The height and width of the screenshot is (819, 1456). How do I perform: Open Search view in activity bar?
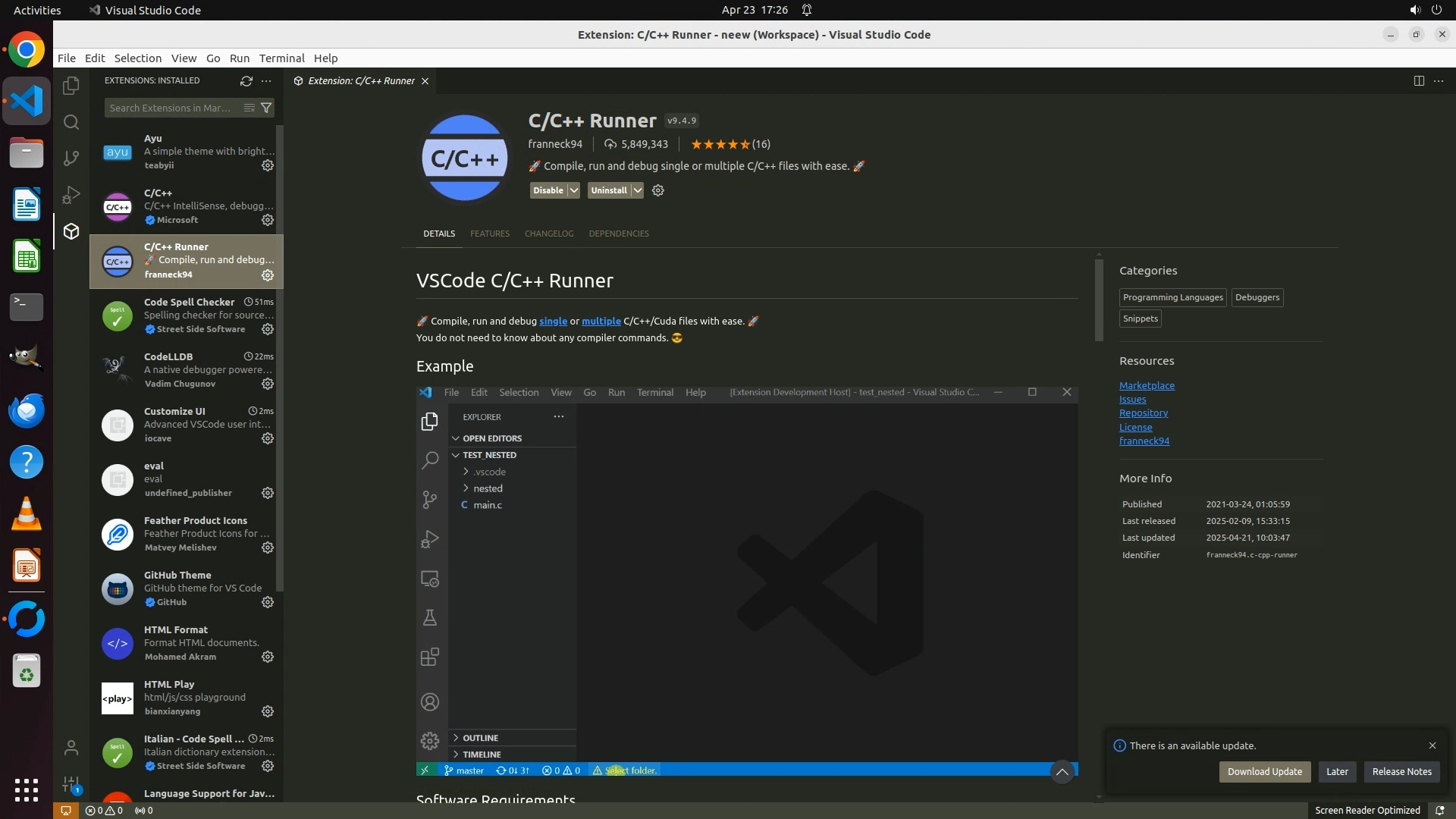[71, 122]
